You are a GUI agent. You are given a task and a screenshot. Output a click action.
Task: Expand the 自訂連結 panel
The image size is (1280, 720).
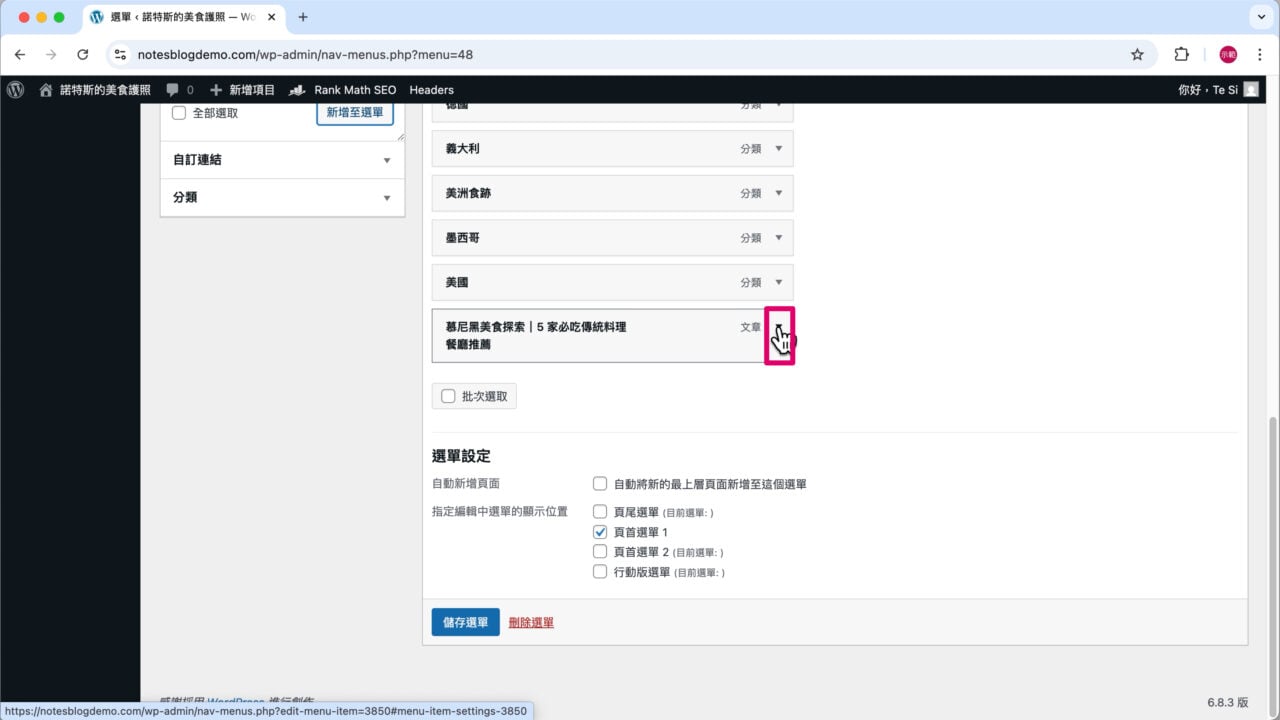click(x=386, y=159)
